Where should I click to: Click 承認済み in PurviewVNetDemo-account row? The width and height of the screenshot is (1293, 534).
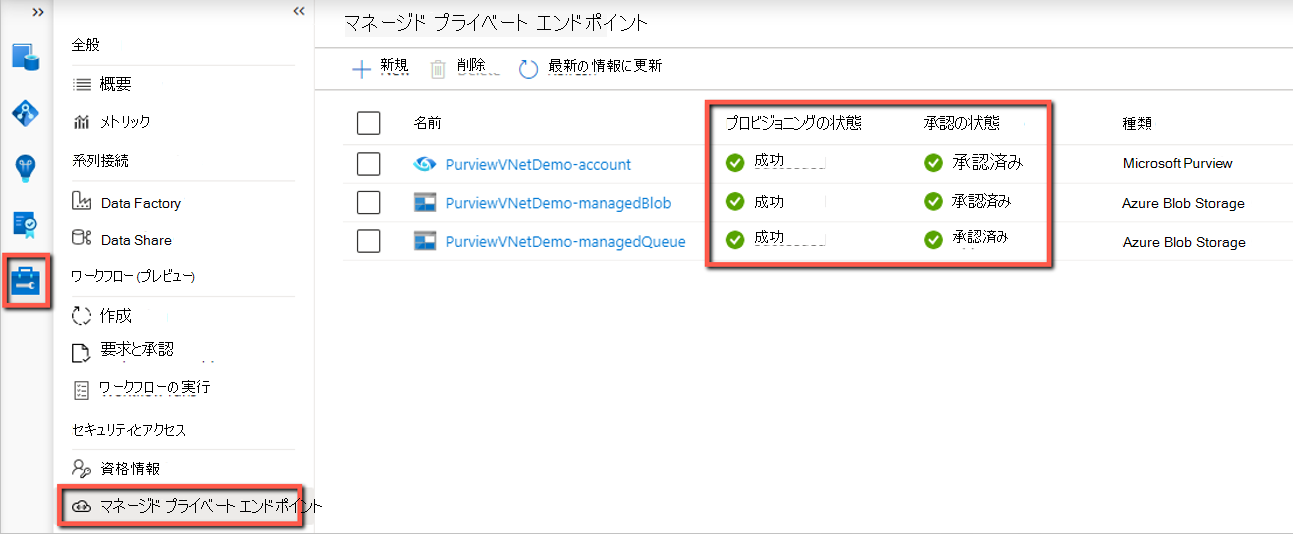point(986,162)
